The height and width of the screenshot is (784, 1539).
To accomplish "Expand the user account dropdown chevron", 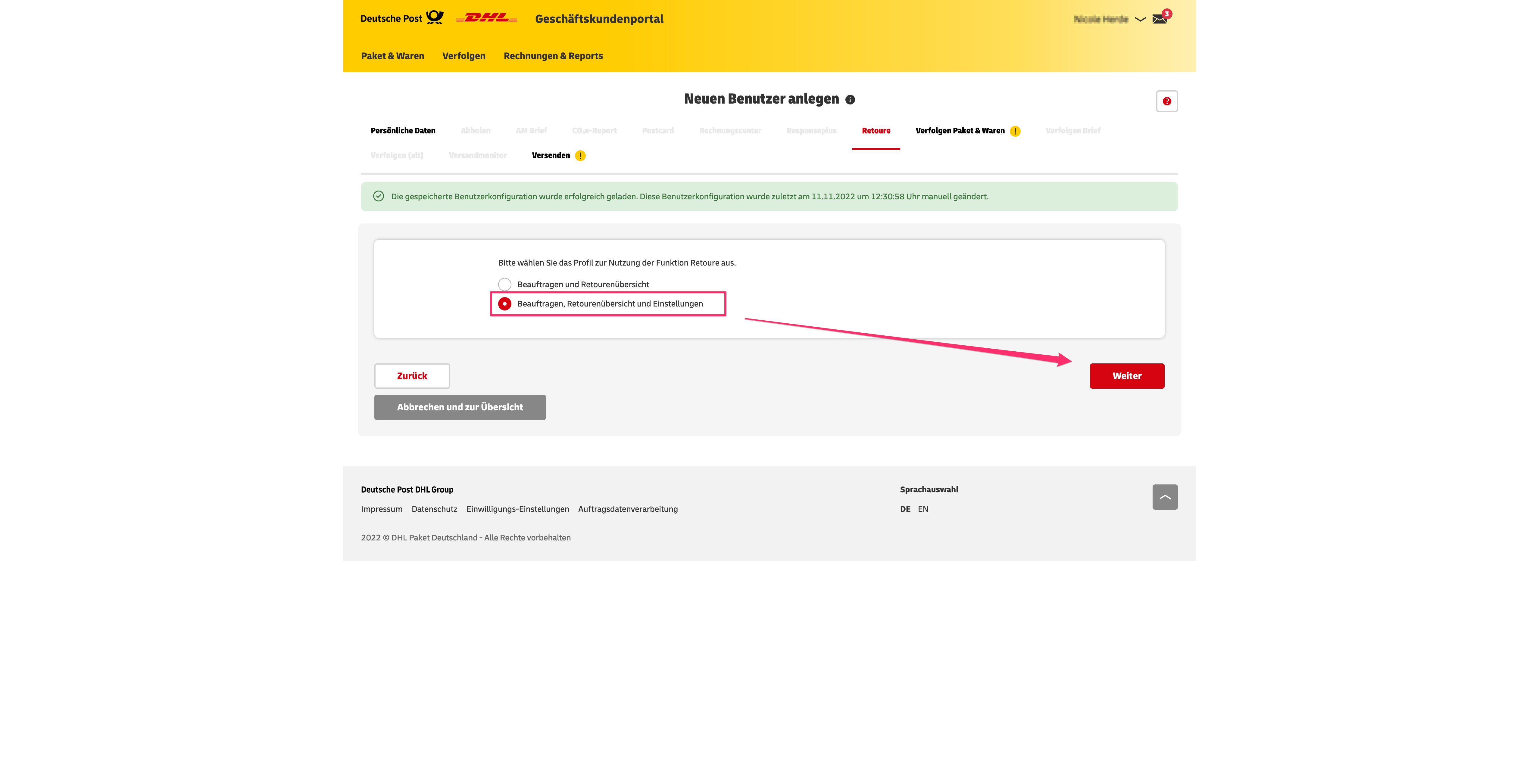I will 1140,19.
